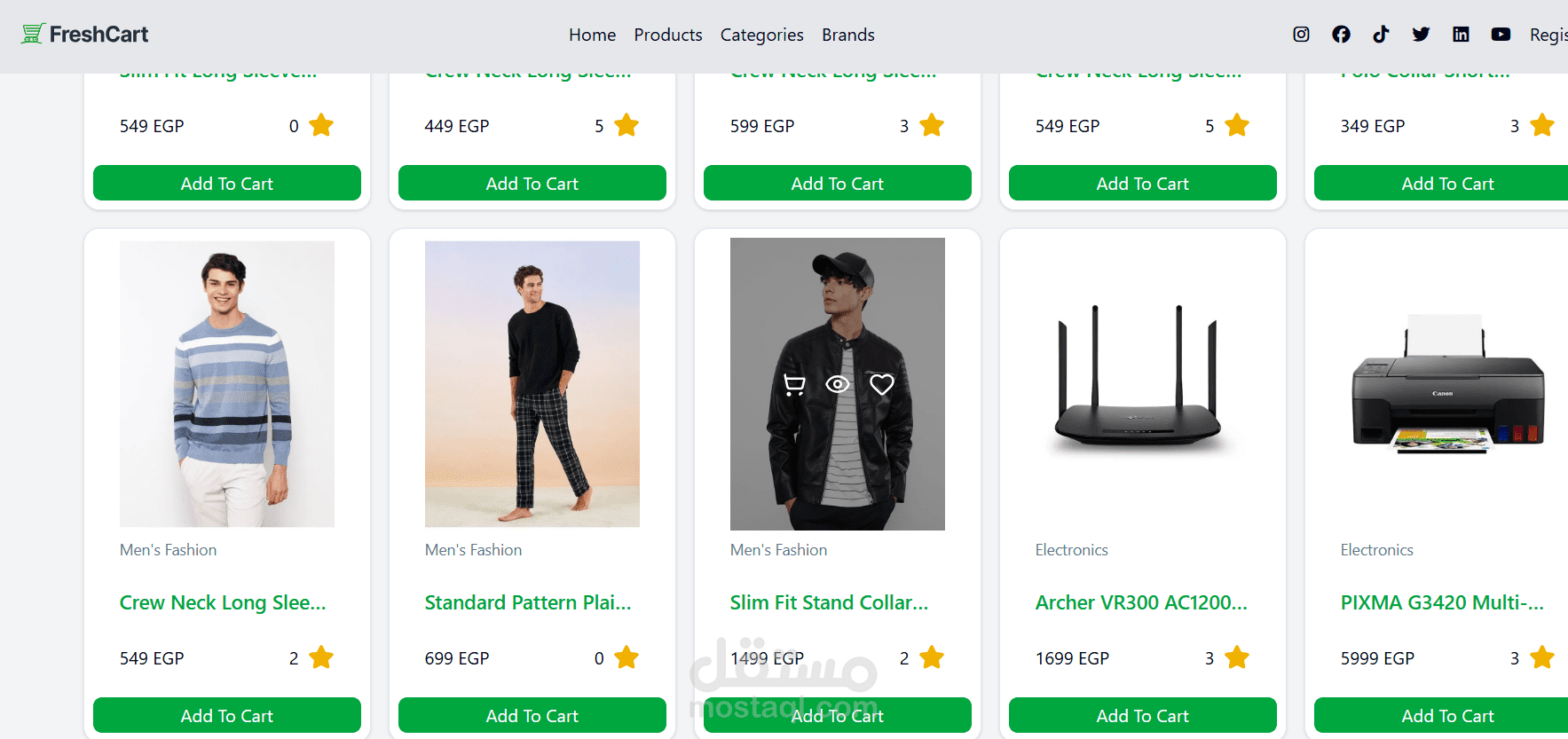Screen dimensions: 1568x739
Task: Open the LinkedIn social icon
Action: click(x=1461, y=35)
